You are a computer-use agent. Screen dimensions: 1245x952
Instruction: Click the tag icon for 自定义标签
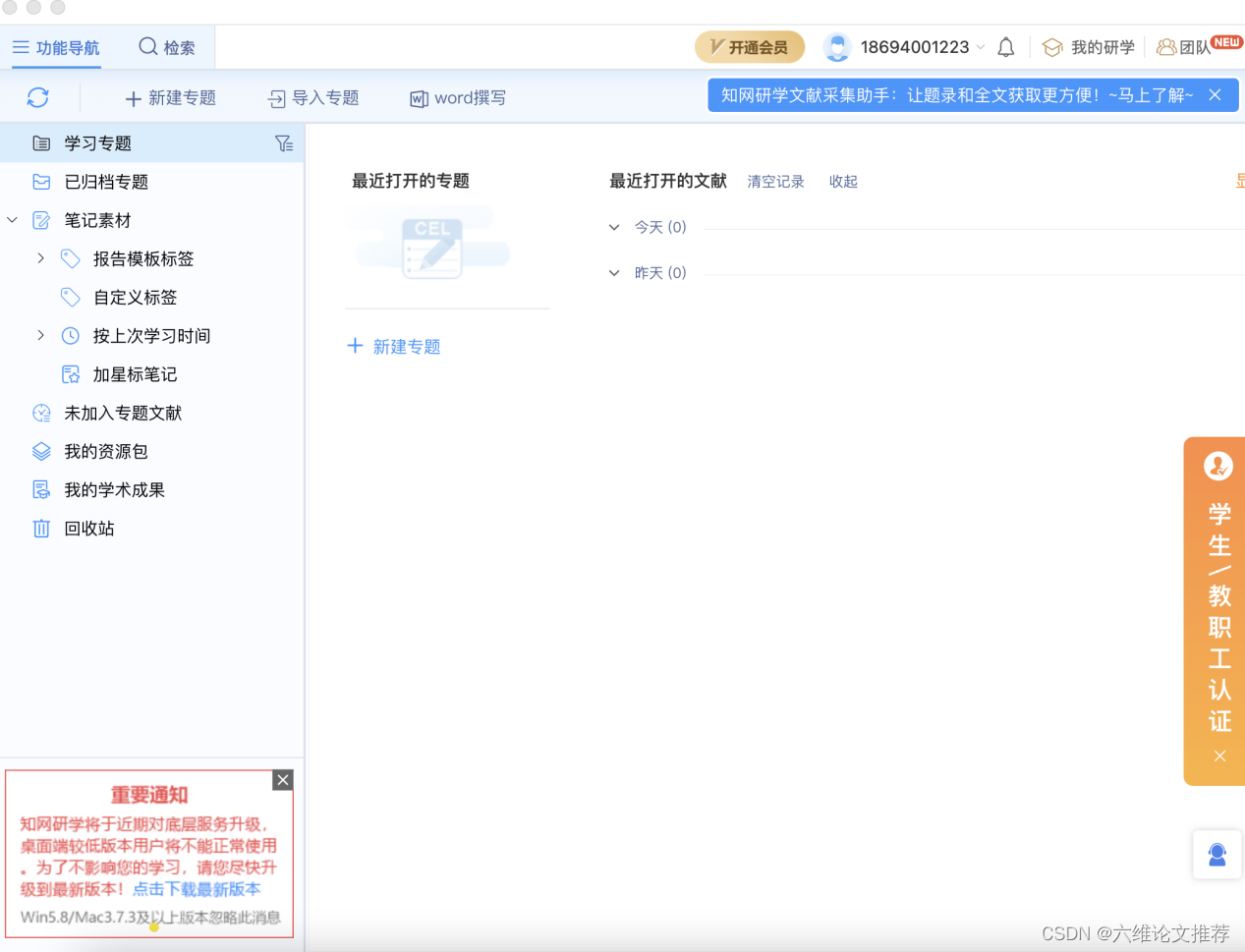pyautogui.click(x=71, y=298)
